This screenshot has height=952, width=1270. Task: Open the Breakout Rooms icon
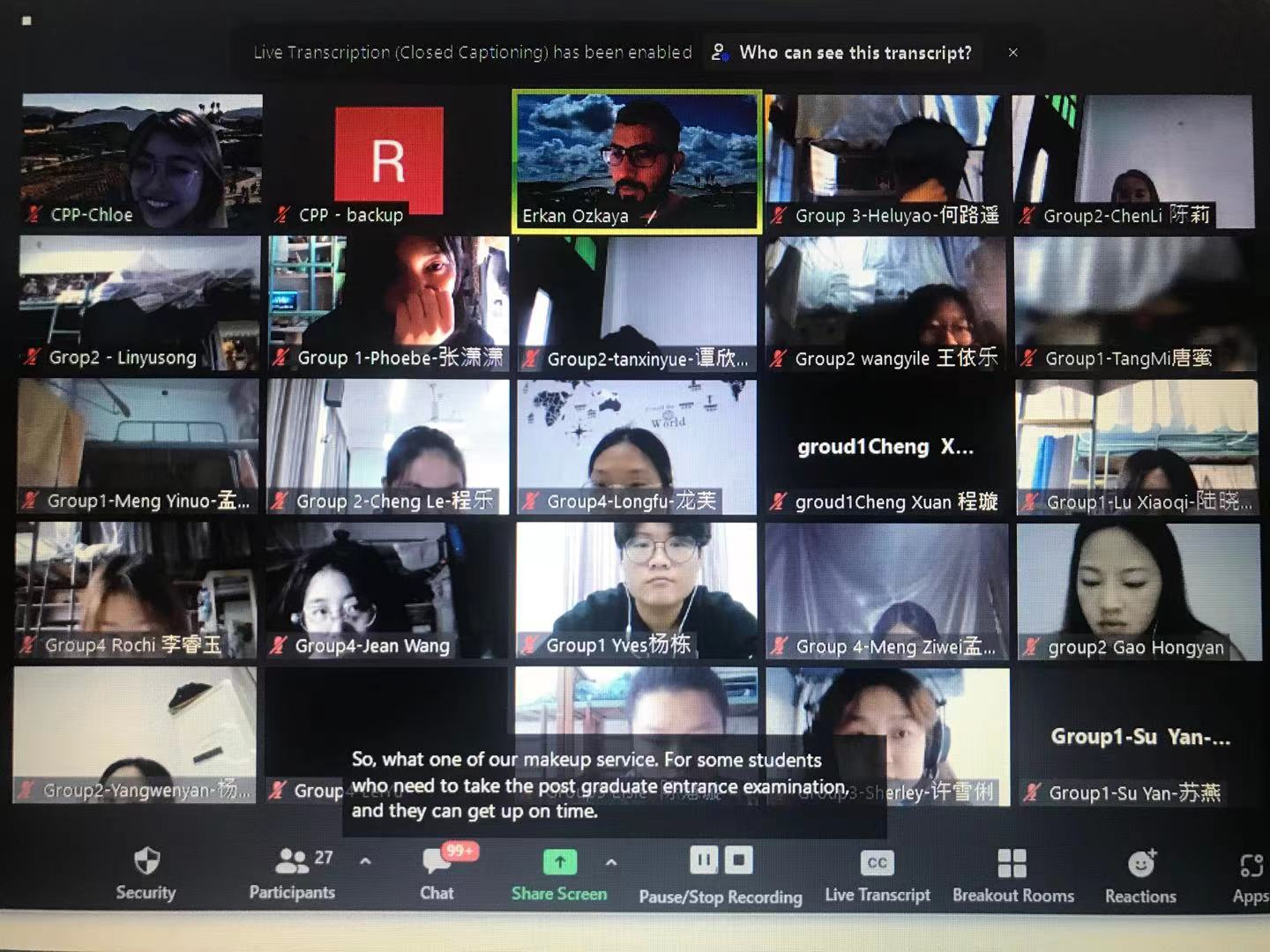pos(1012,864)
